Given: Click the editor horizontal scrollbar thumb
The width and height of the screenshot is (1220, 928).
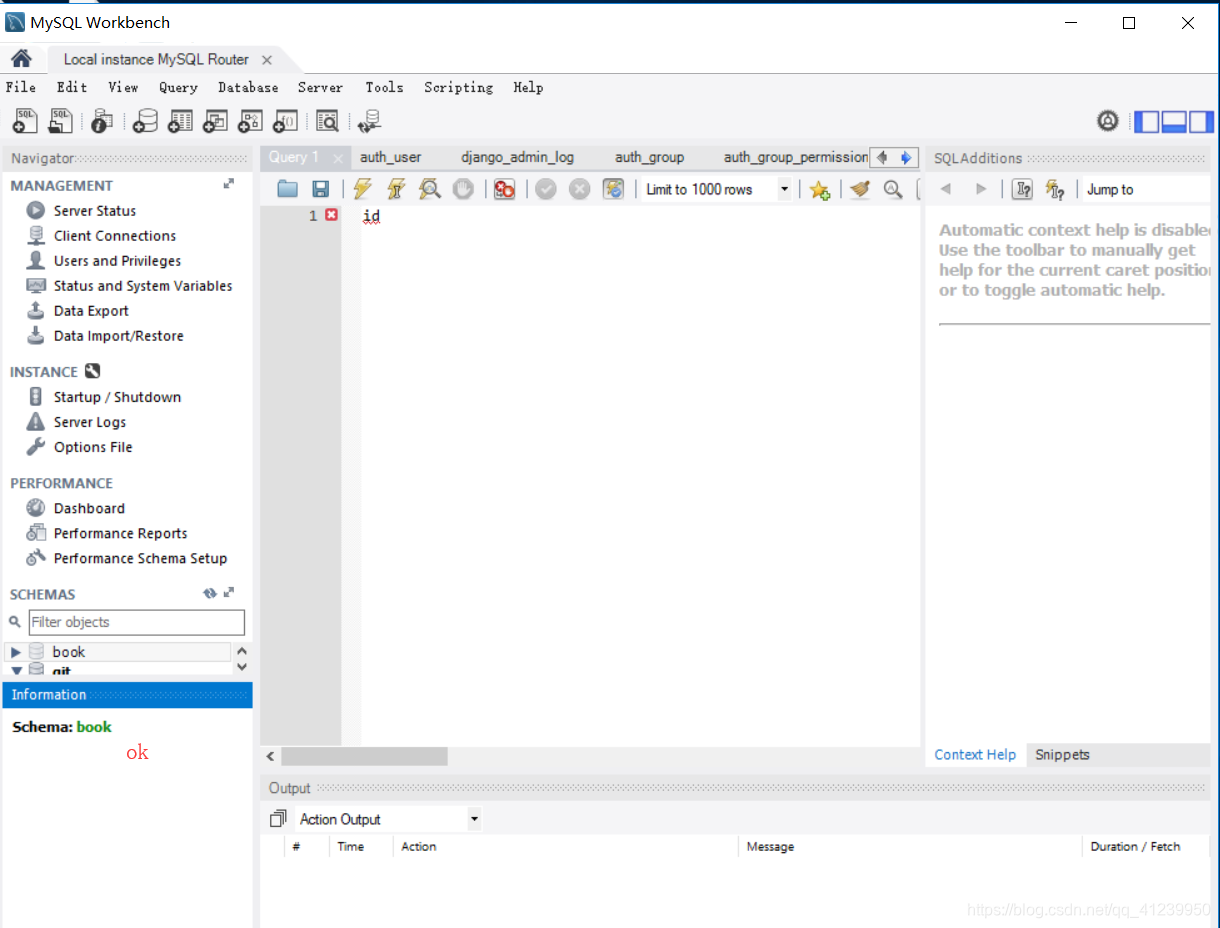Looking at the screenshot, I should tap(364, 757).
